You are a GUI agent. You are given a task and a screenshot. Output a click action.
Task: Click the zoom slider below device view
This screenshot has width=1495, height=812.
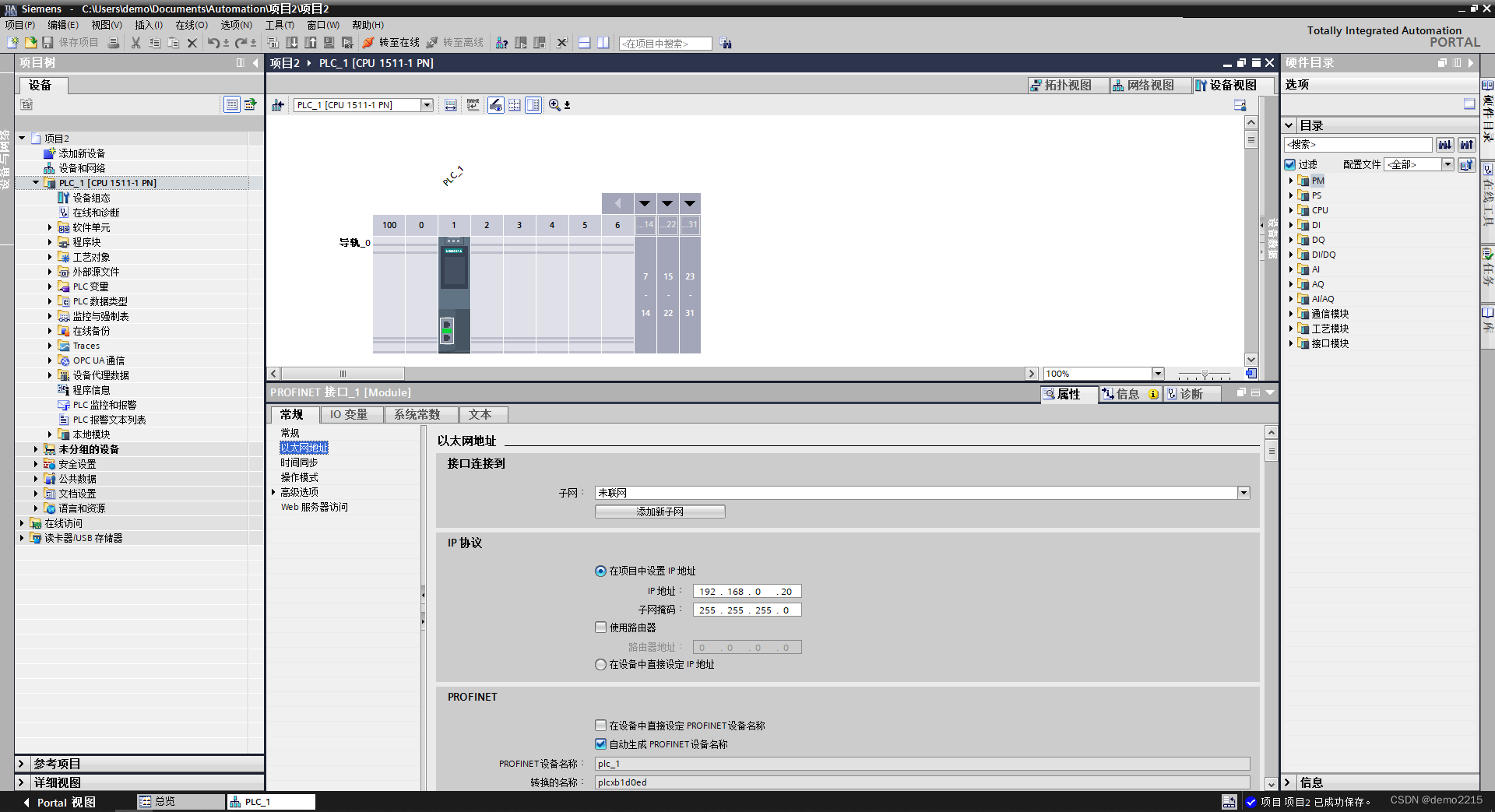[1205, 374]
